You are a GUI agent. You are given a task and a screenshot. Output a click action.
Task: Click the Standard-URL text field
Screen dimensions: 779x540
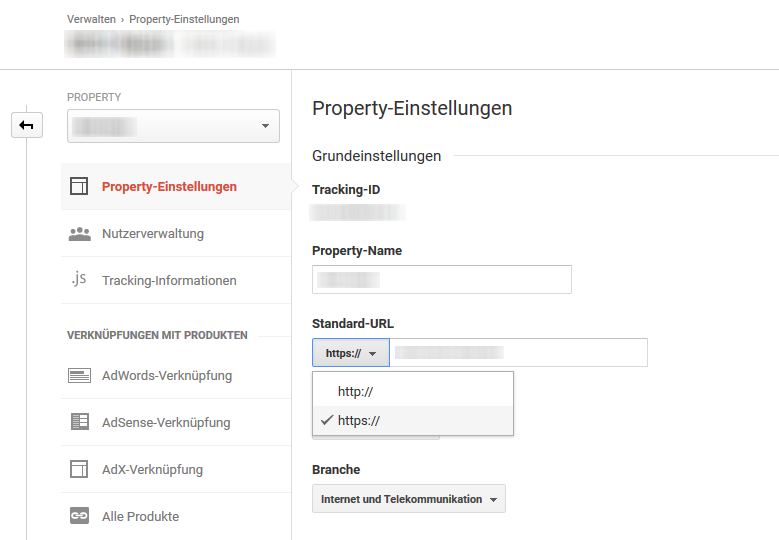[x=519, y=353]
